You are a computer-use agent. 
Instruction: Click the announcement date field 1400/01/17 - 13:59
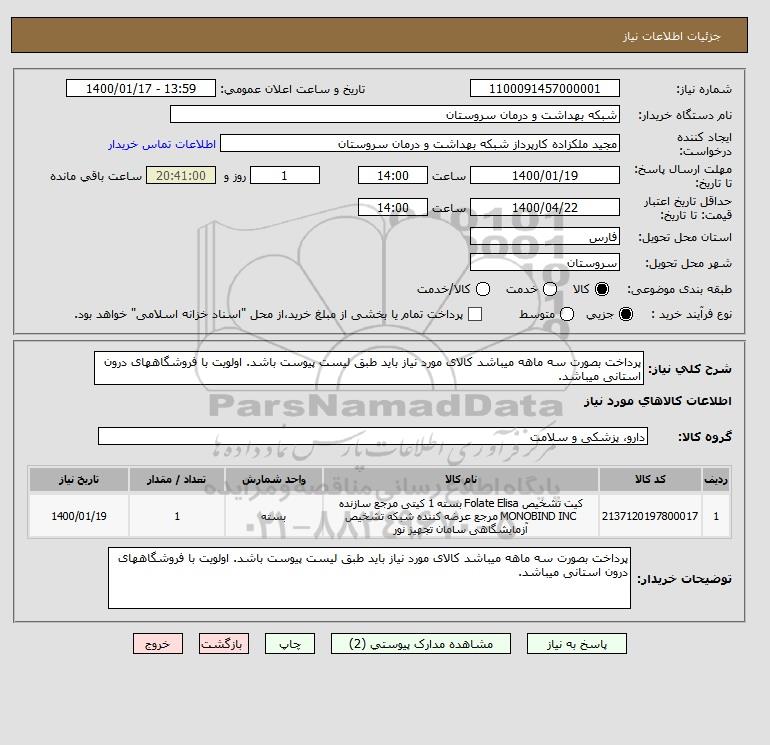(140, 88)
